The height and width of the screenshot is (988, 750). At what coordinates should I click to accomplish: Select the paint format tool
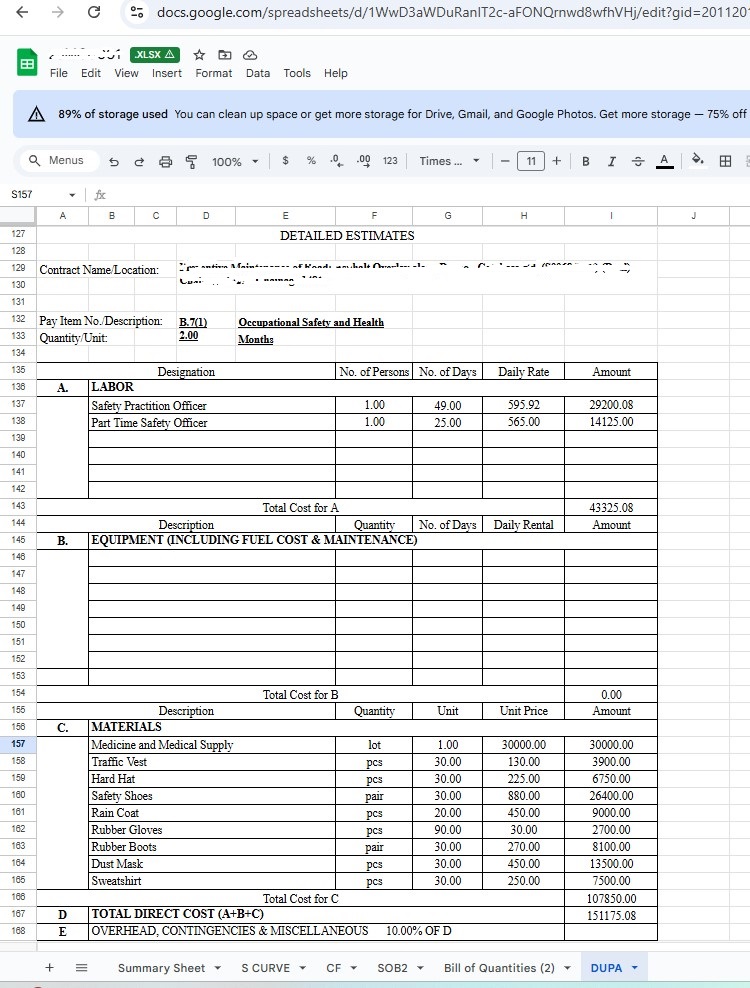(x=191, y=161)
